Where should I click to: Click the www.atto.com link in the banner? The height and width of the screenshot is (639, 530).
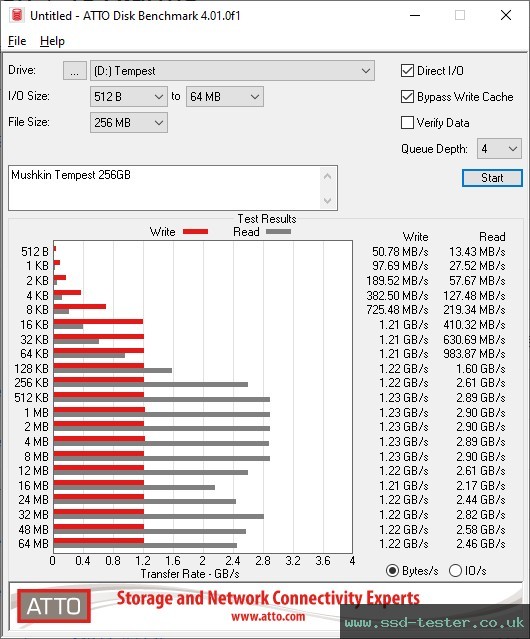tap(268, 616)
